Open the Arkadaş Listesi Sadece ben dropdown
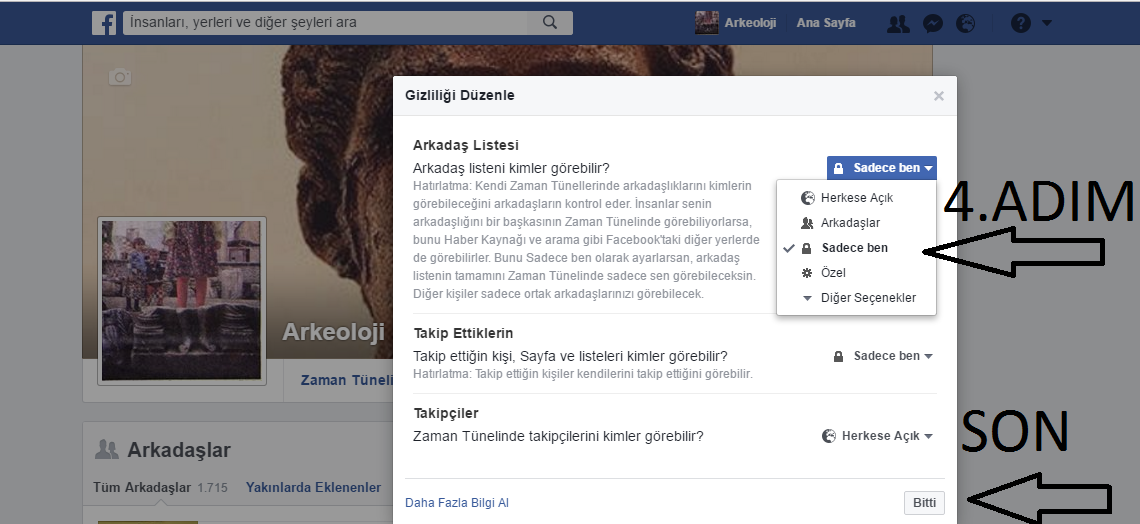1140x524 pixels. (x=882, y=168)
